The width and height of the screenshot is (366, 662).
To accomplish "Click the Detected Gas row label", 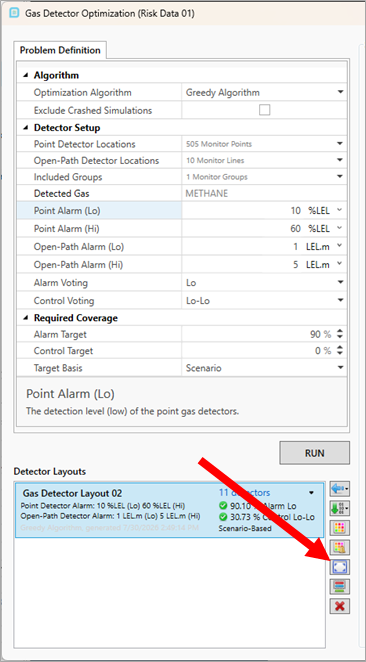I will tap(62, 194).
